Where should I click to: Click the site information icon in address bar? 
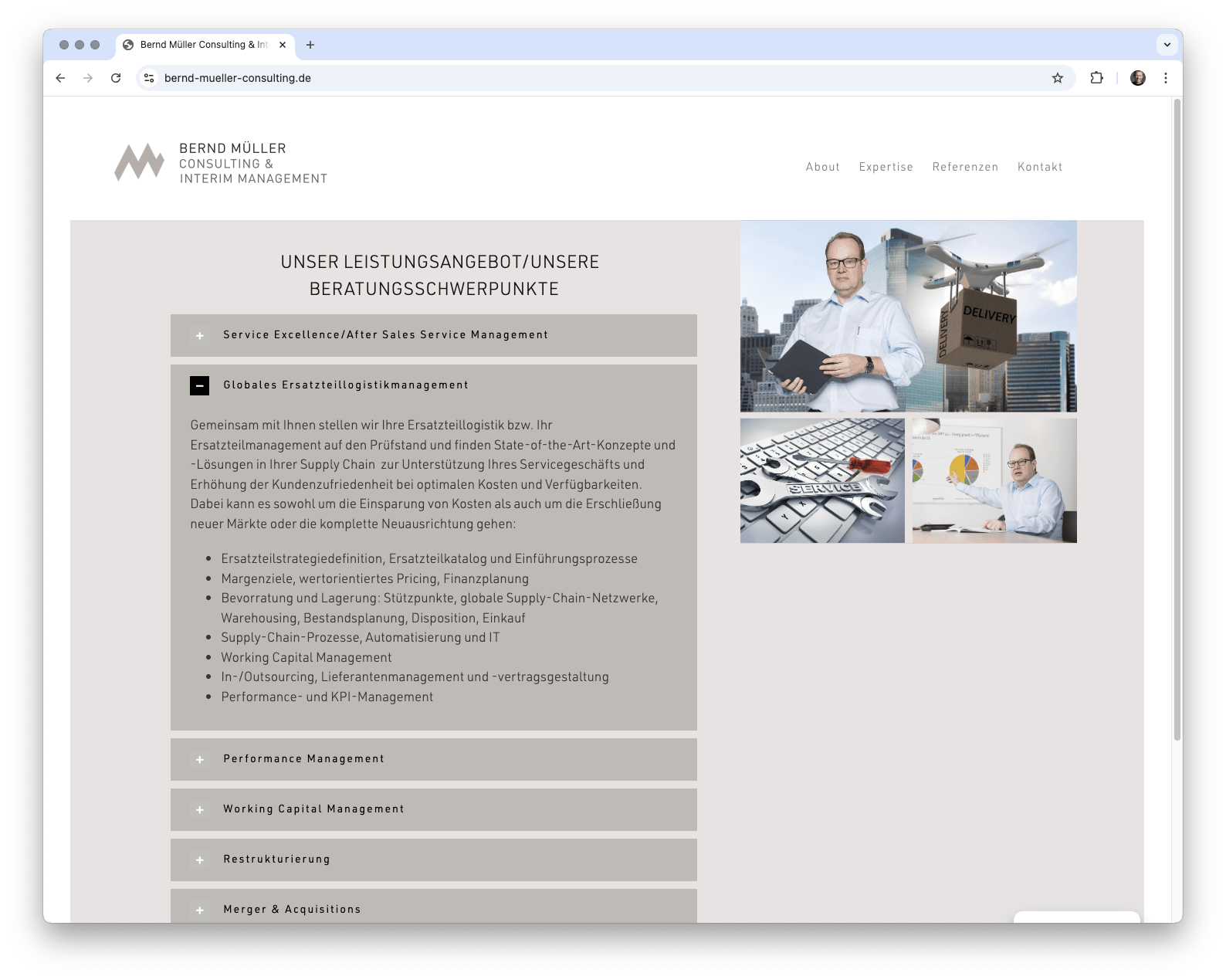[x=150, y=78]
